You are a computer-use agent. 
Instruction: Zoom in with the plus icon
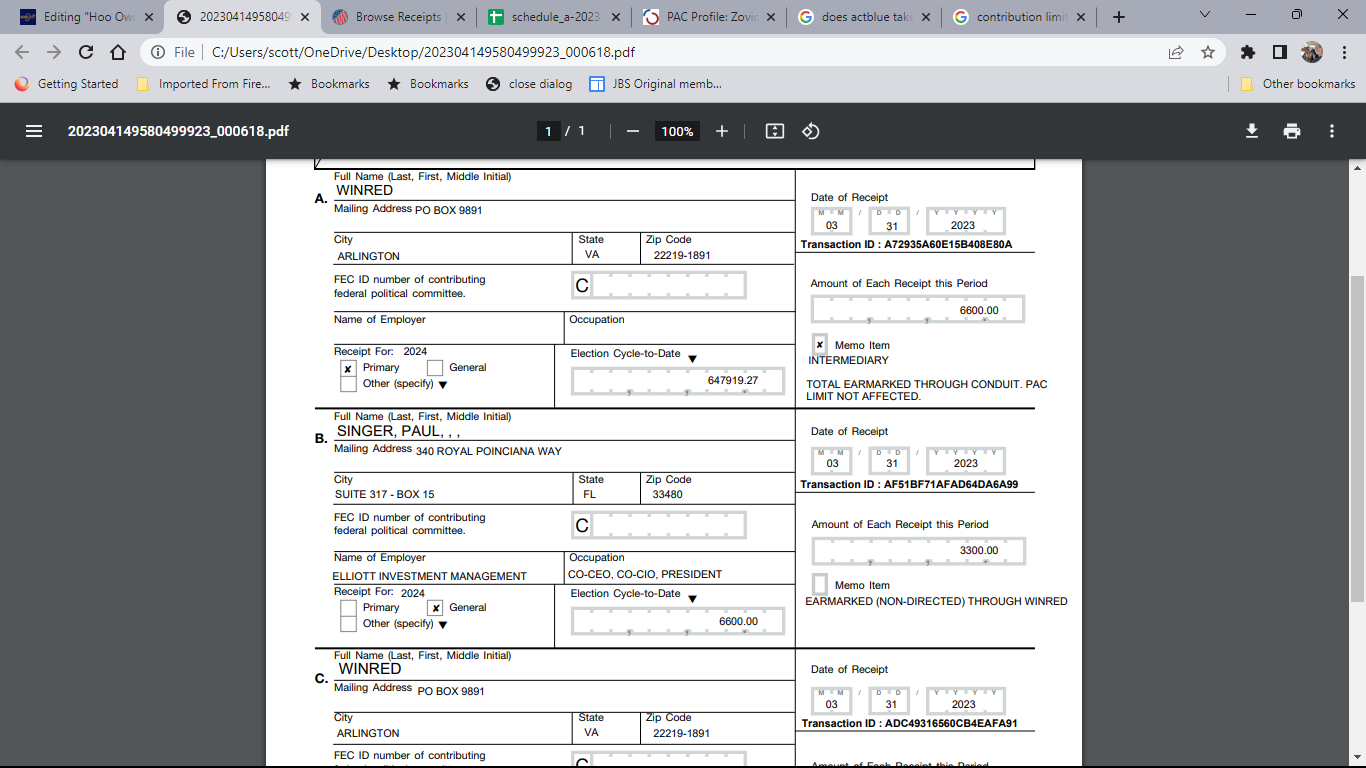click(722, 131)
